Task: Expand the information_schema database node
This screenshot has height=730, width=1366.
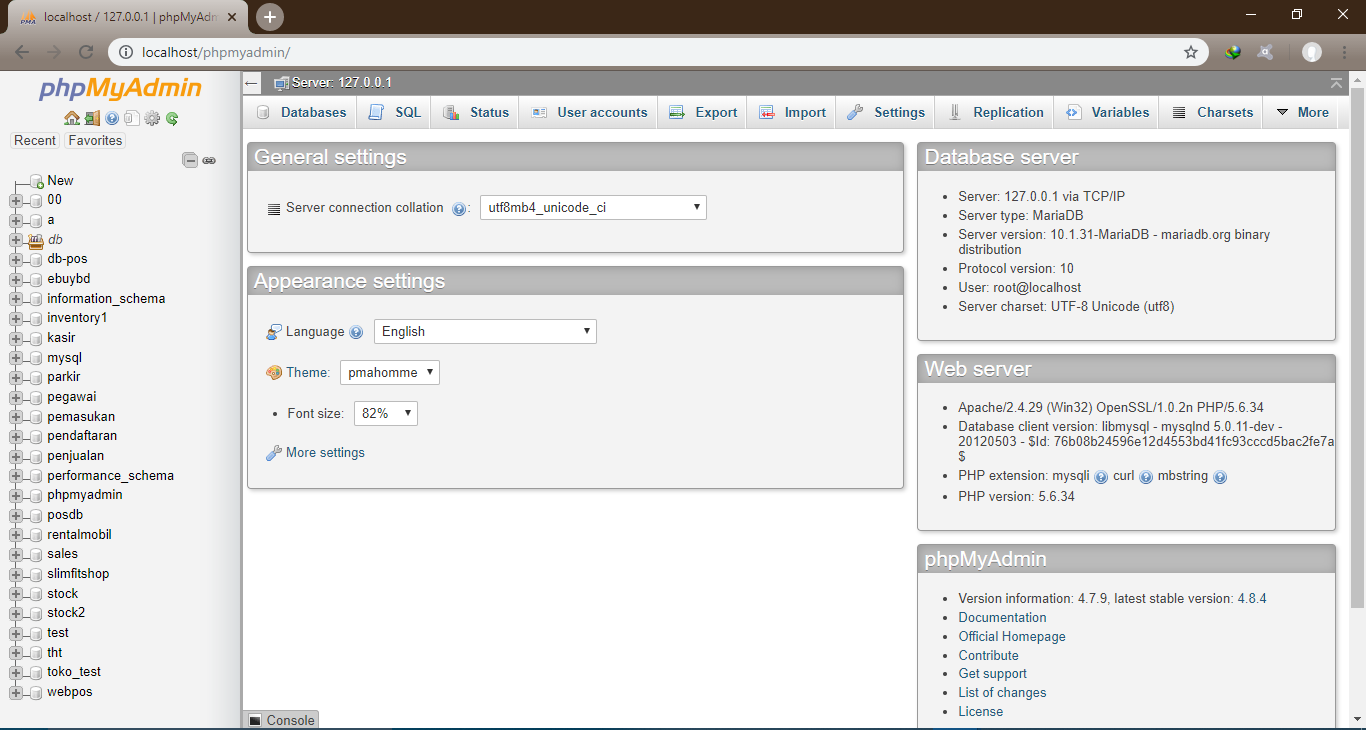Action: click(15, 299)
